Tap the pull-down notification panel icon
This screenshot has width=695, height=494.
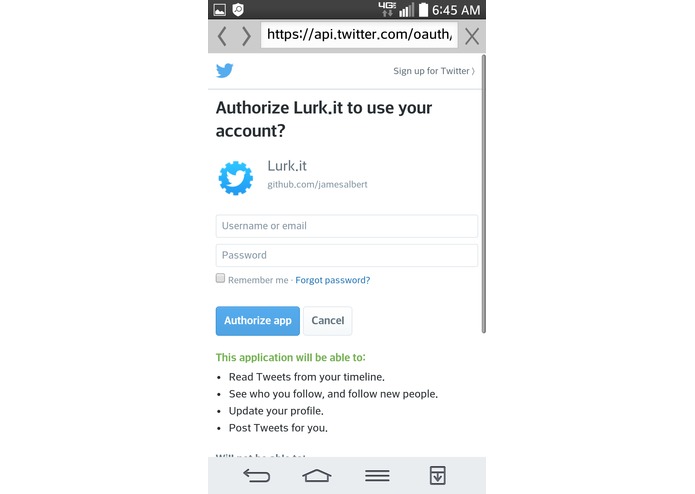437,475
